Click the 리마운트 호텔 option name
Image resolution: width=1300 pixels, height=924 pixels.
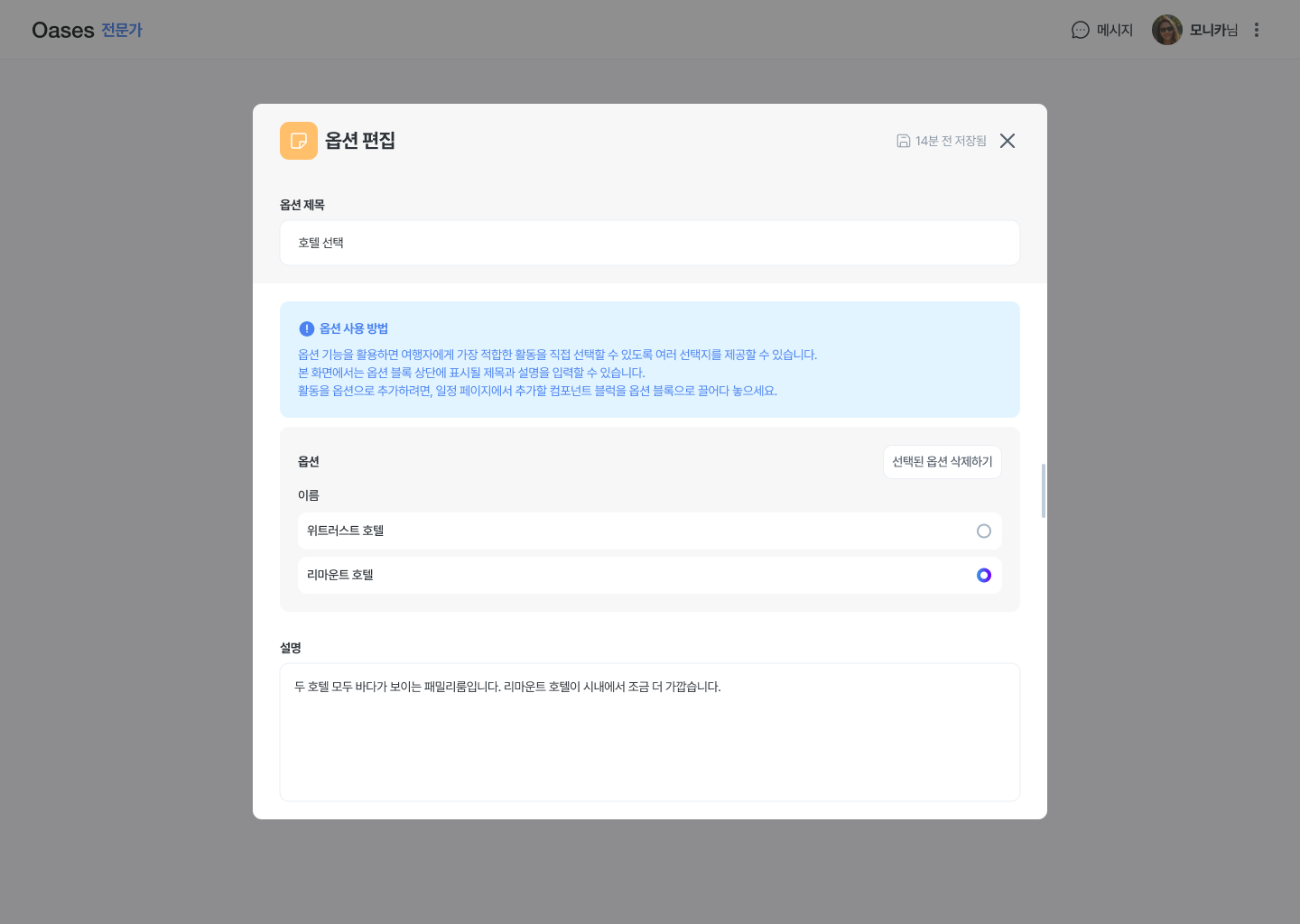pos(340,575)
